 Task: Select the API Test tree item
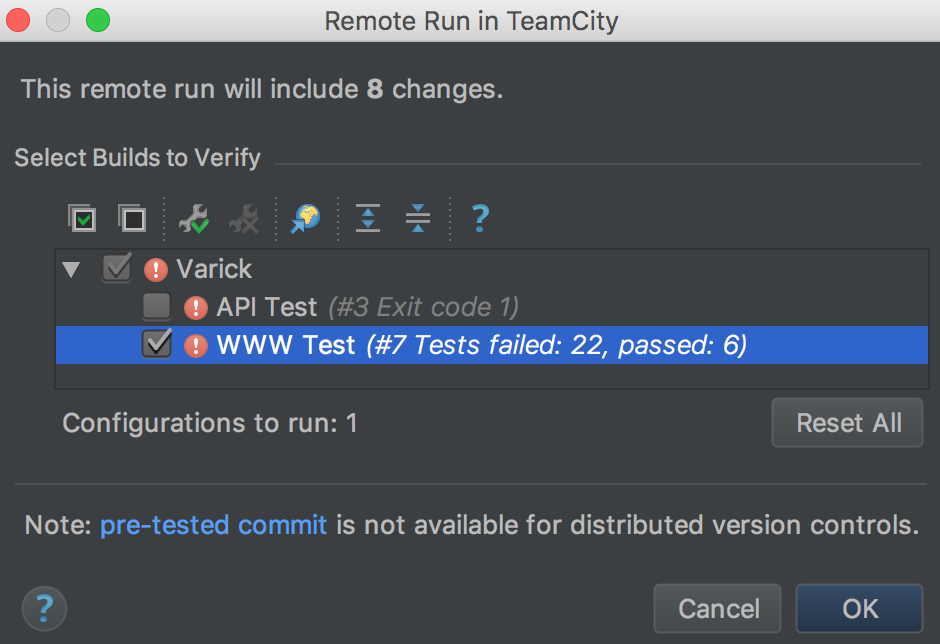[263, 307]
